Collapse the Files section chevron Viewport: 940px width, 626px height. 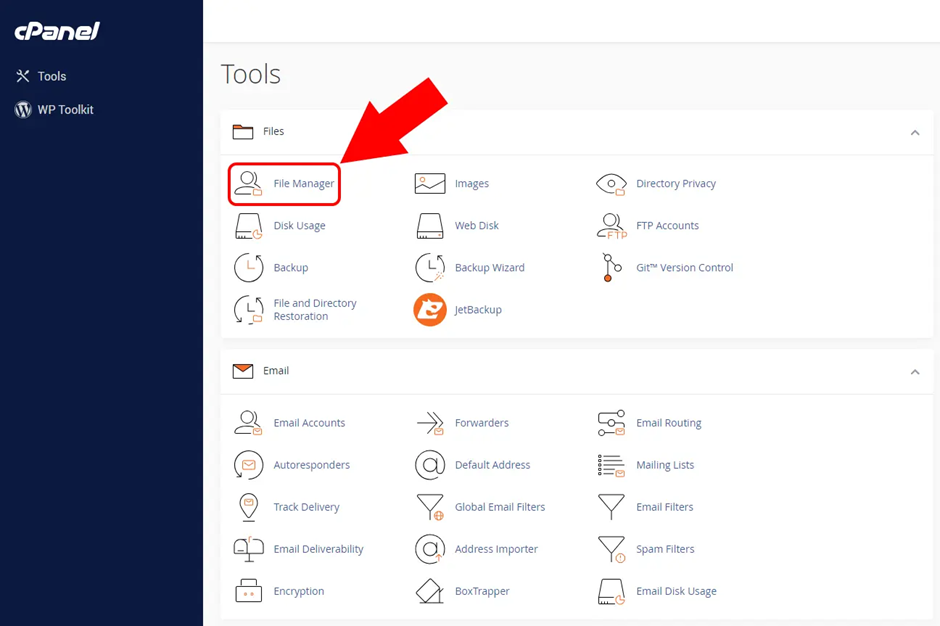click(x=915, y=133)
